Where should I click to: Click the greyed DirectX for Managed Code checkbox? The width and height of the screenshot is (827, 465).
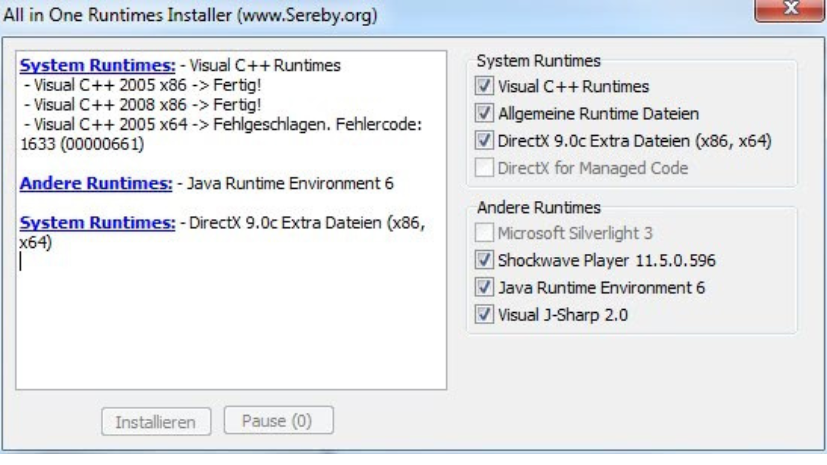coord(485,168)
